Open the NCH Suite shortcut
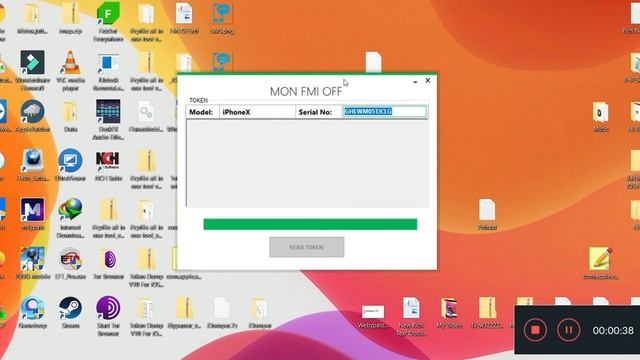 tap(108, 165)
